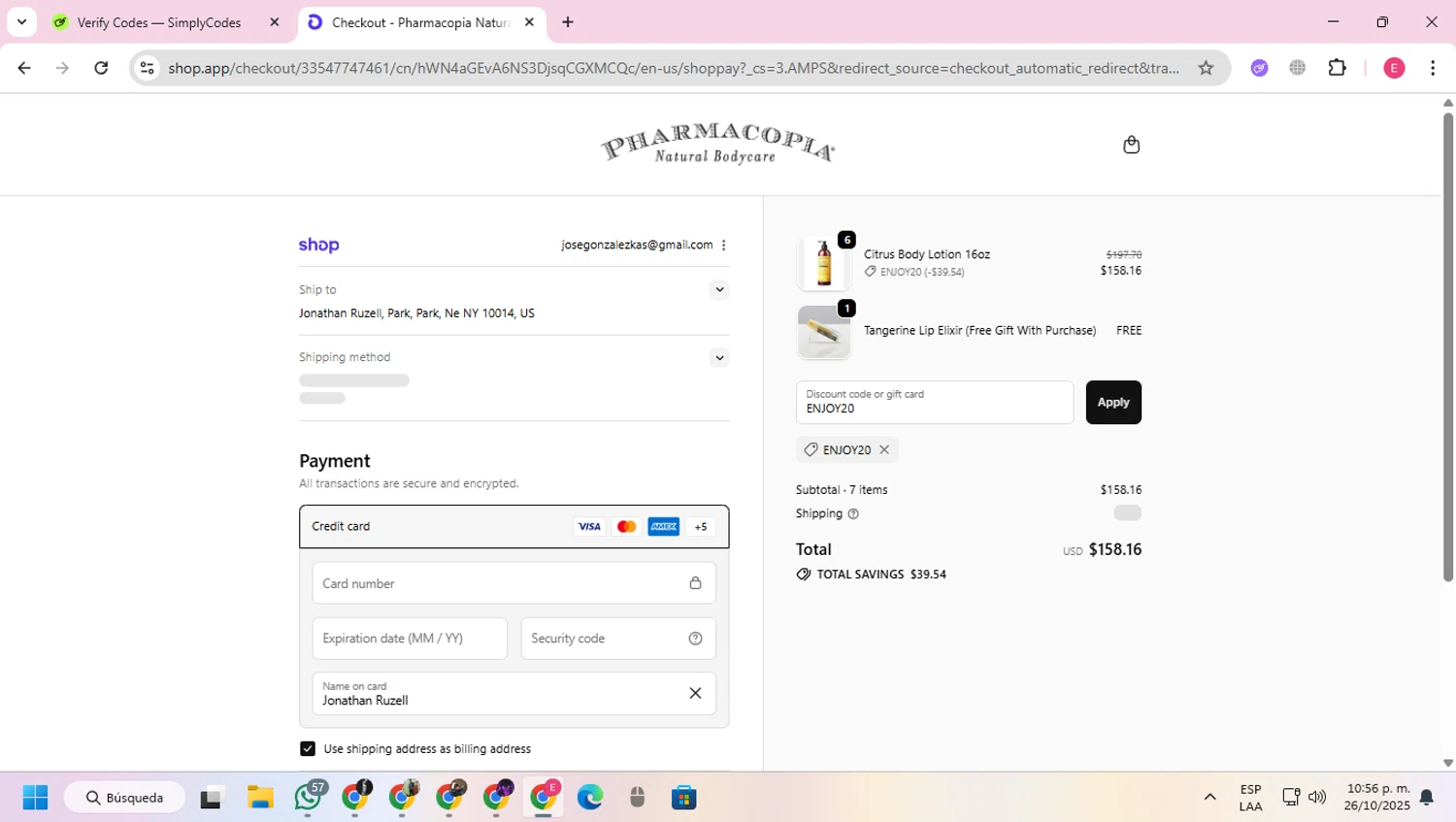Image resolution: width=1456 pixels, height=822 pixels.
Task: Click the josegonzalezkas@gmail.com email text
Action: [637, 245]
